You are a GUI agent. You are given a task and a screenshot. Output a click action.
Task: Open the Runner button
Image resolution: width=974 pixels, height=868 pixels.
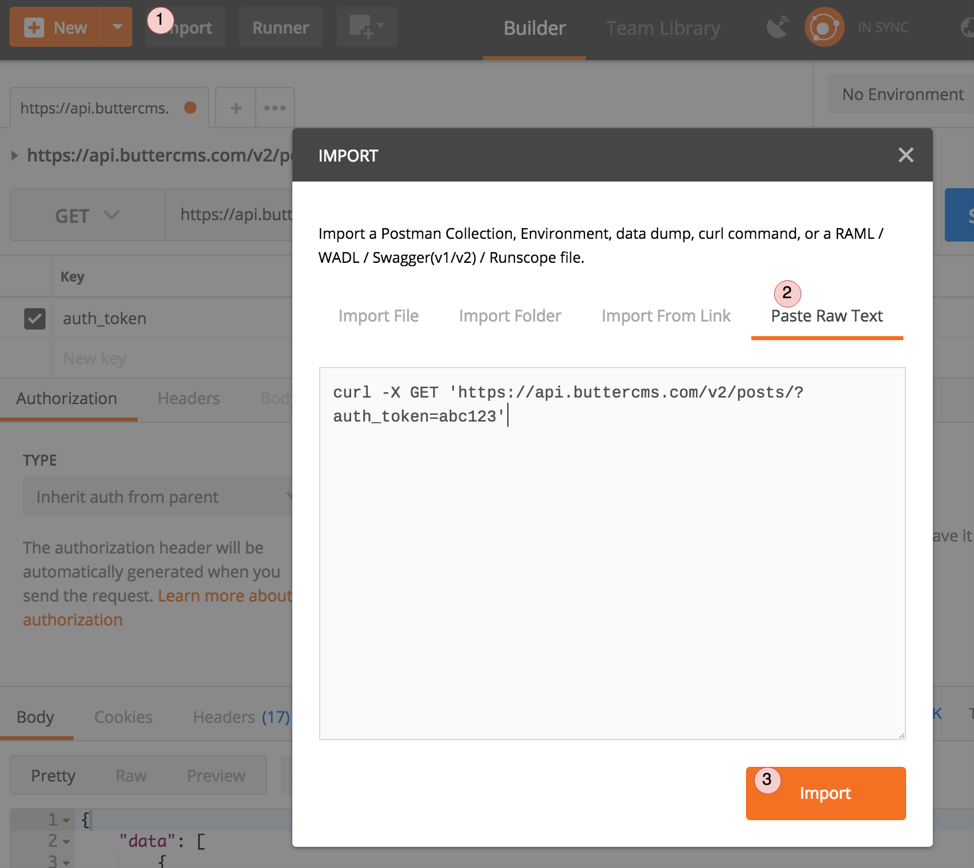pos(280,27)
